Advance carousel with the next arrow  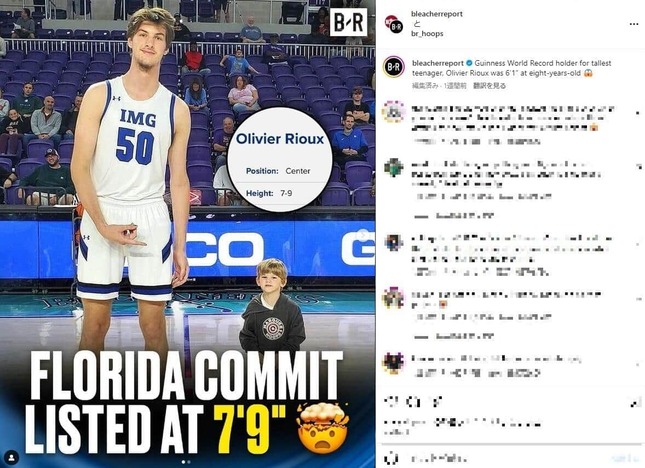[x=363, y=234]
